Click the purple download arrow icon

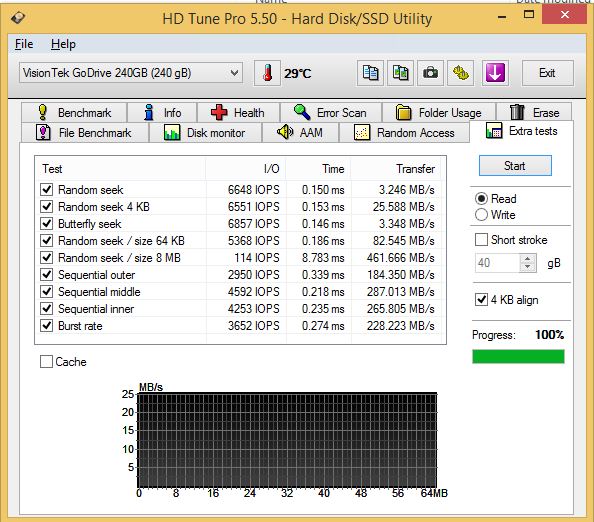click(x=495, y=73)
